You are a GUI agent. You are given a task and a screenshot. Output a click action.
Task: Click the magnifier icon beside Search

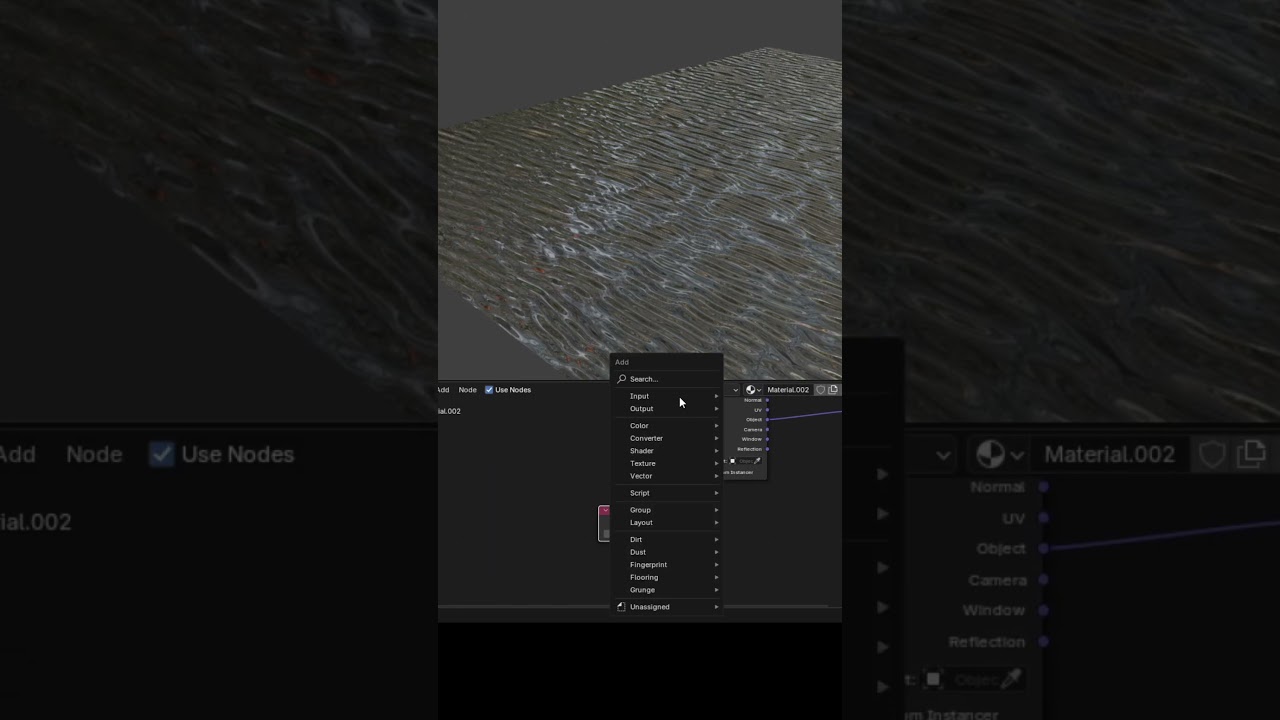pos(622,379)
